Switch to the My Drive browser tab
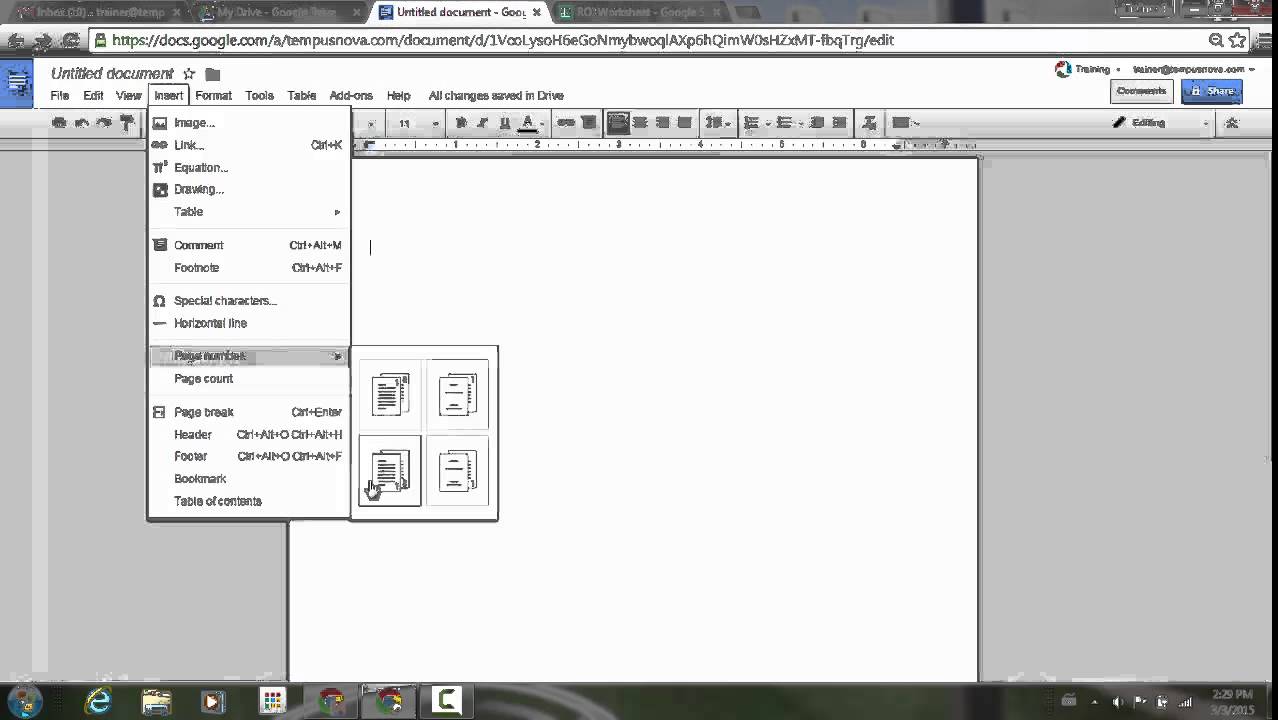The image size is (1278, 720). coord(277,13)
